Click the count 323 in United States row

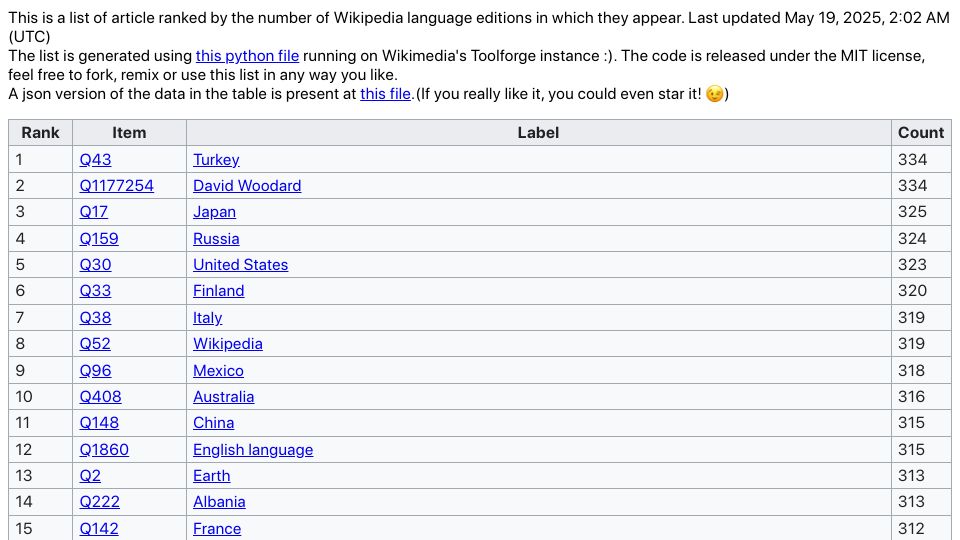(912, 264)
